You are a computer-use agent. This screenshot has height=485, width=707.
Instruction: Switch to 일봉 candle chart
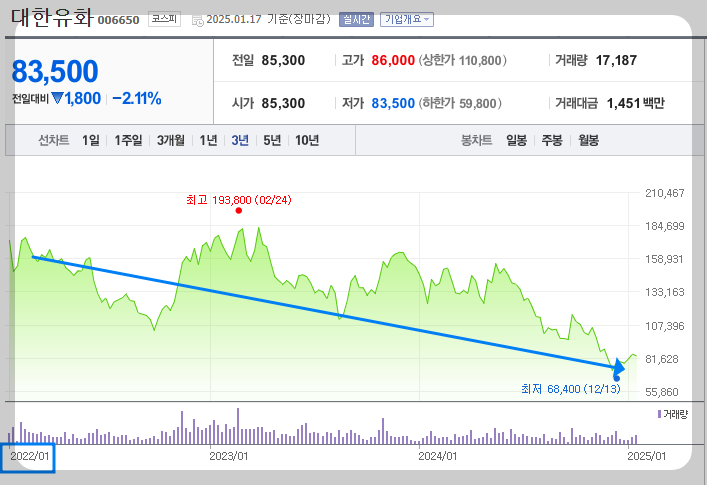(516, 140)
